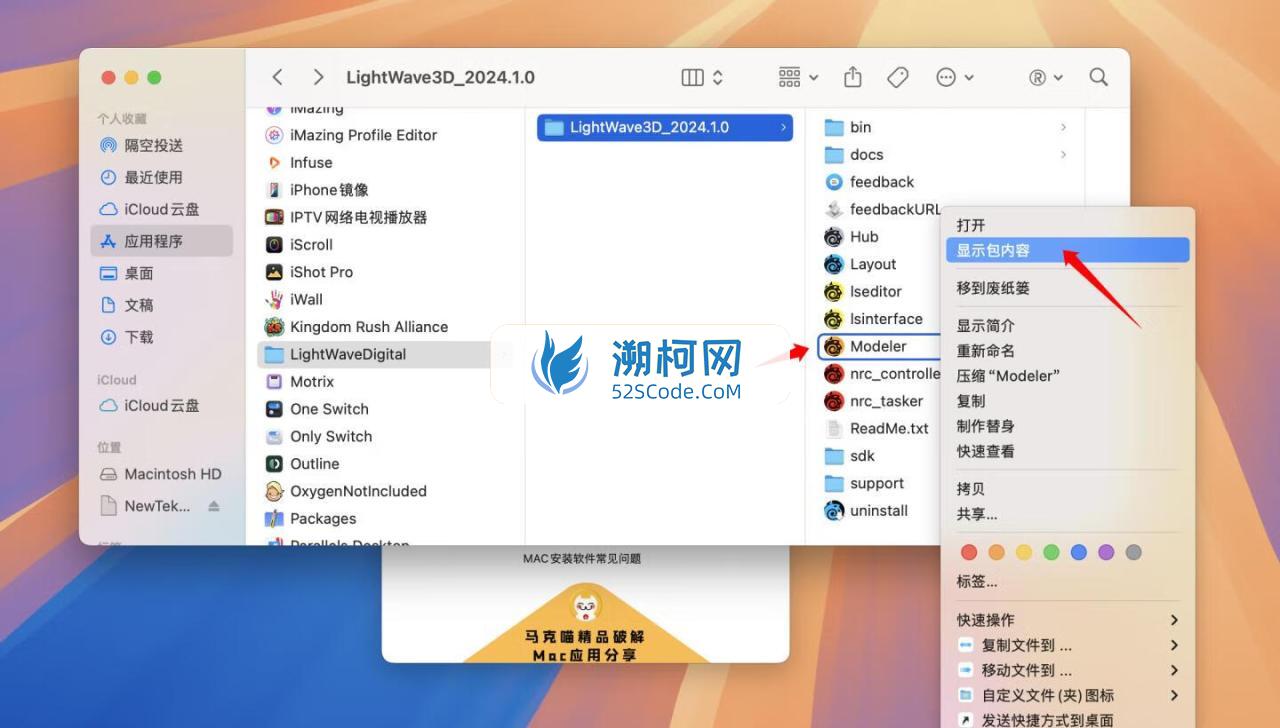Click the Finder search magnifier icon
The image size is (1280, 728).
tap(1098, 77)
